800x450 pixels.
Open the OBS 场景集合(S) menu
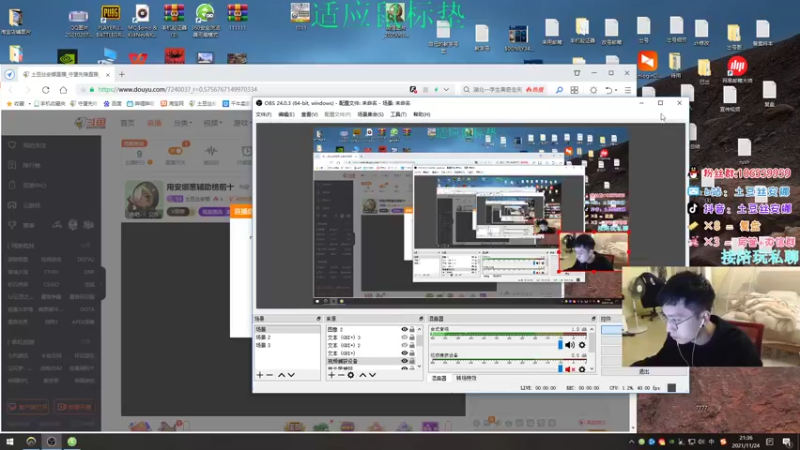[370, 114]
